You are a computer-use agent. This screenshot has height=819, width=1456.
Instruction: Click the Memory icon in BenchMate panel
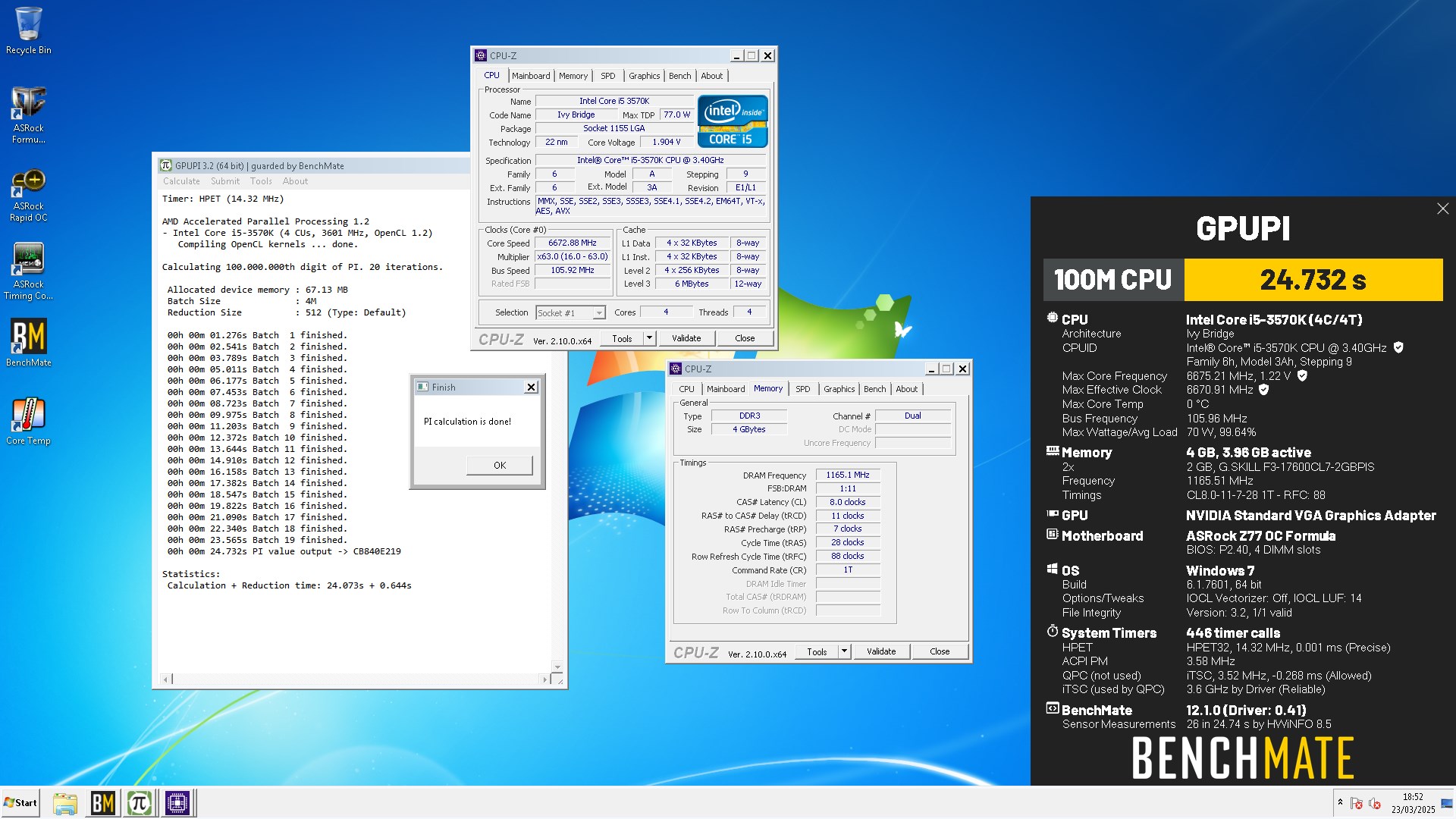[1053, 450]
